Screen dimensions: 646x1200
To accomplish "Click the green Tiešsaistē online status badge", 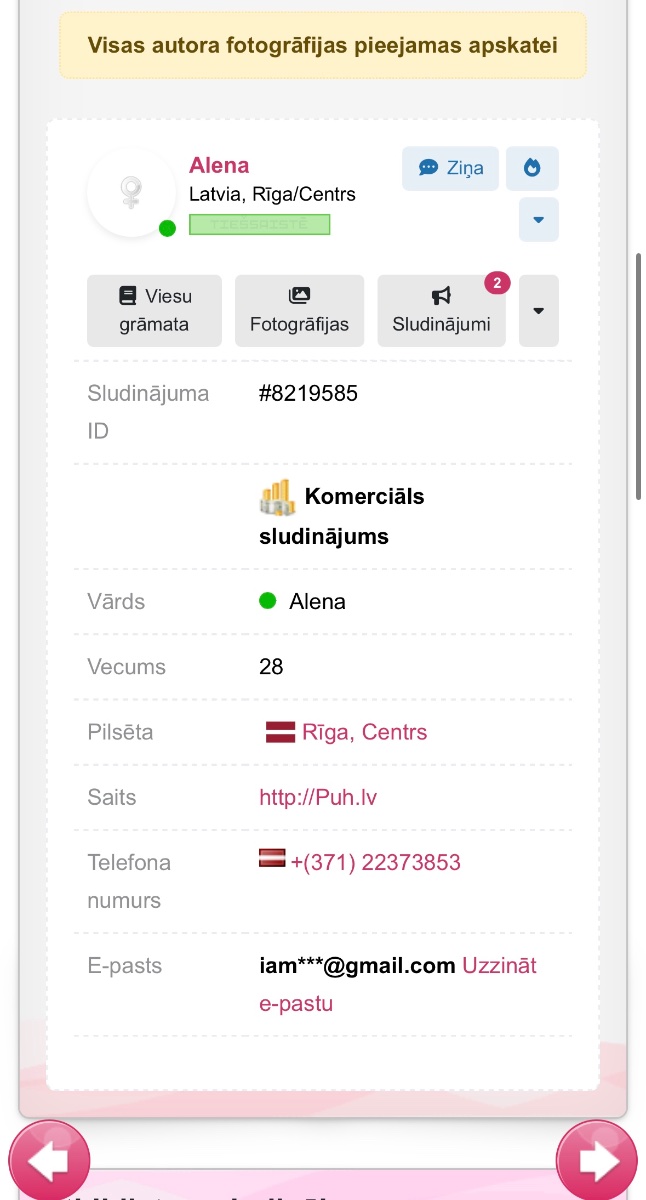I will (x=259, y=224).
